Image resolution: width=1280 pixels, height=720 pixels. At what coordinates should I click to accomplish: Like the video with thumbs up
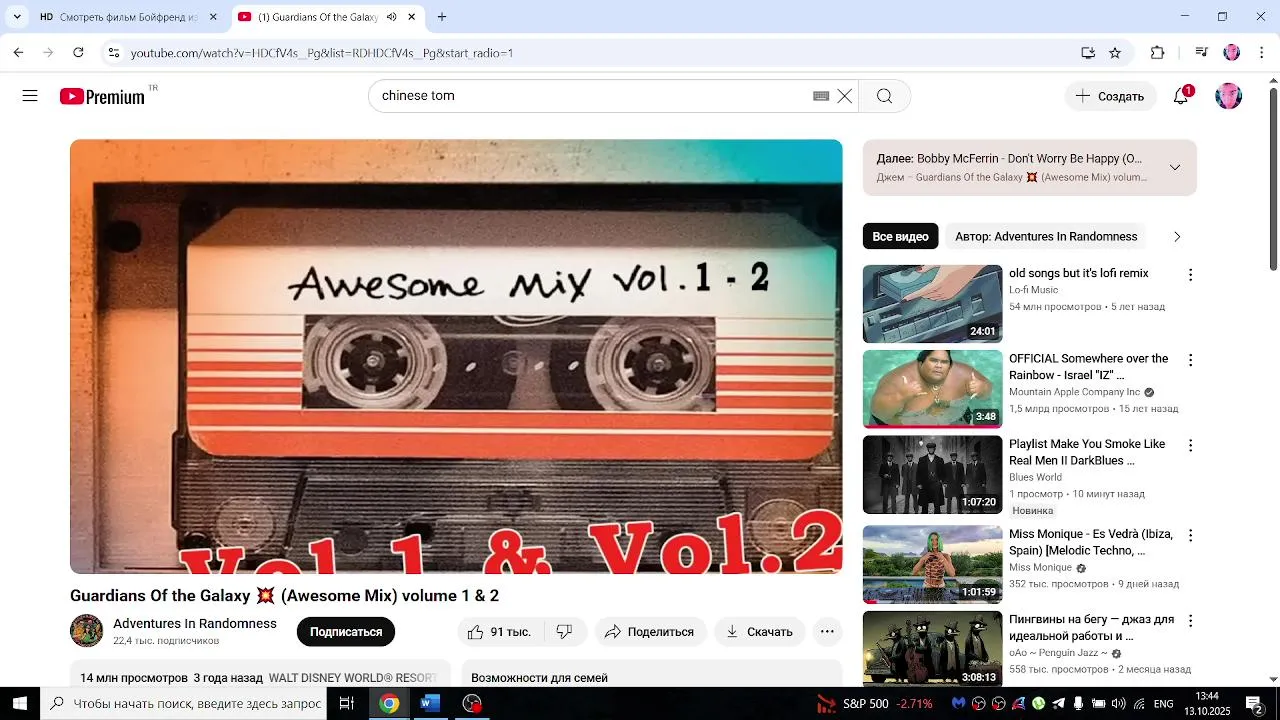500,632
